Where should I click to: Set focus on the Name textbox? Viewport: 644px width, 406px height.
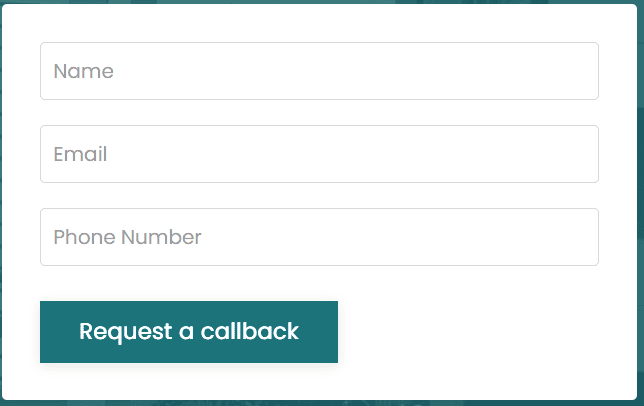point(319,71)
